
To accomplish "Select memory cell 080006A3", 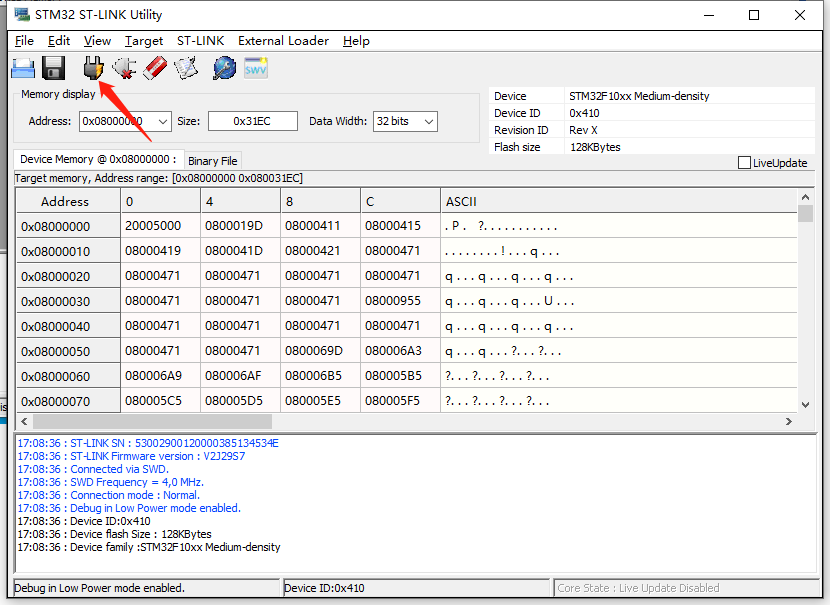I will coord(400,351).
